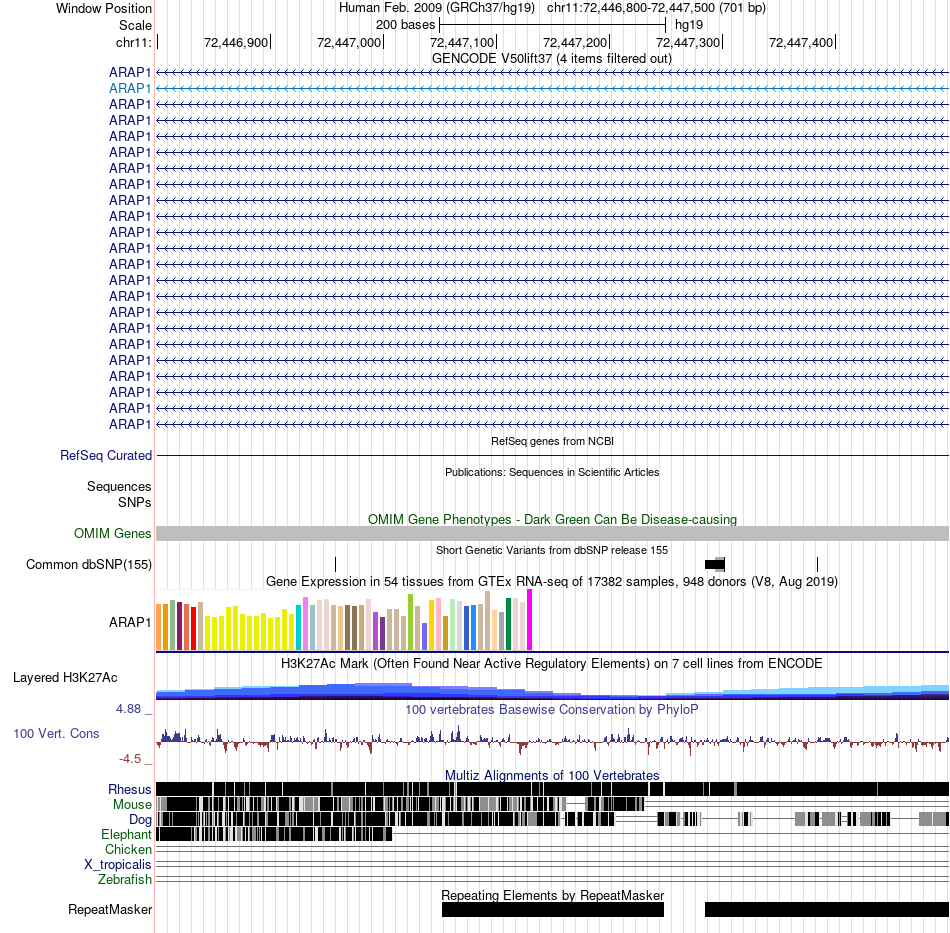
Task: Click the RefSeq Curated track label
Action: 105,456
